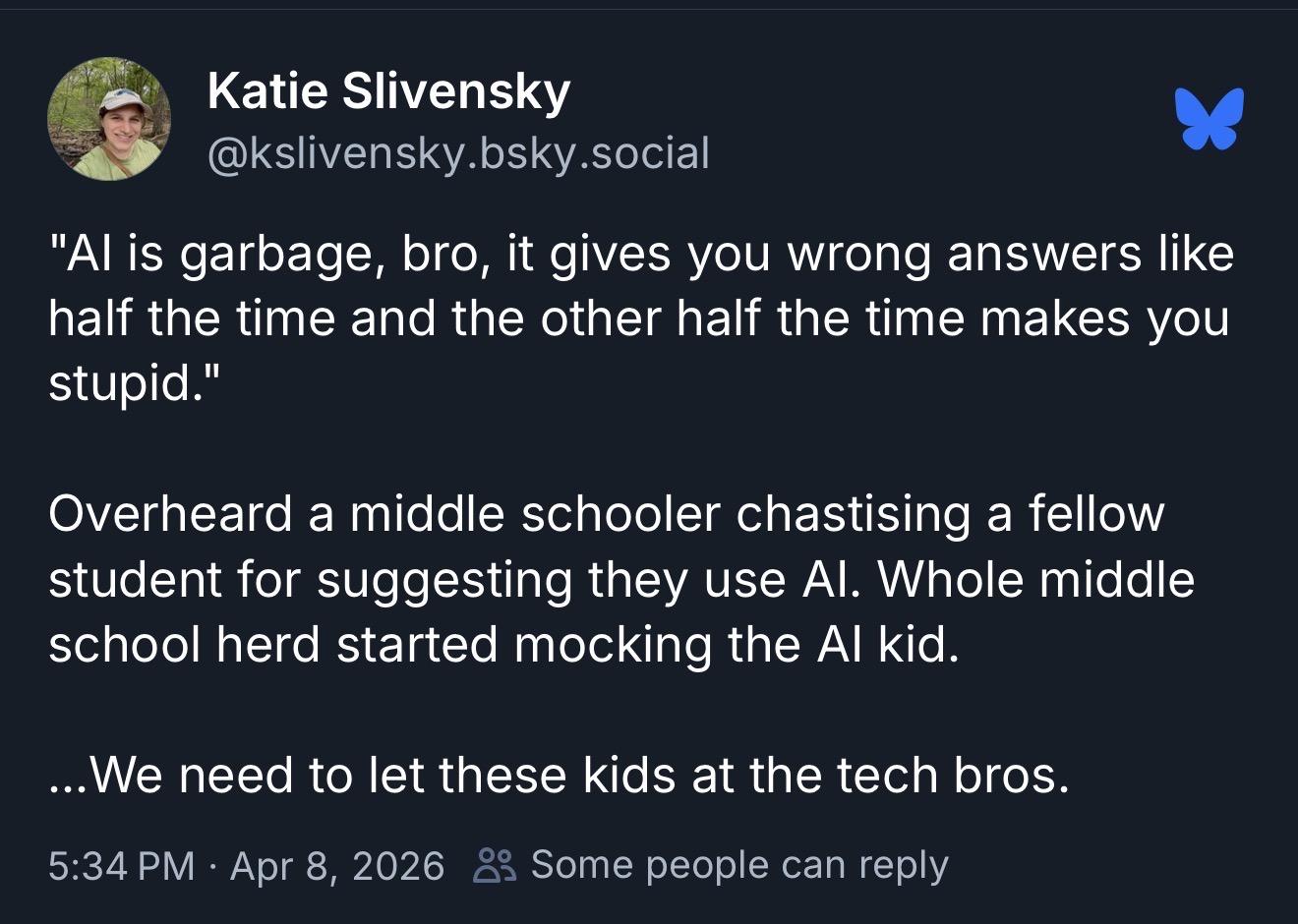The width and height of the screenshot is (1298, 924).
Task: Open Katie Slivensky's profile photo
Action: tap(109, 119)
